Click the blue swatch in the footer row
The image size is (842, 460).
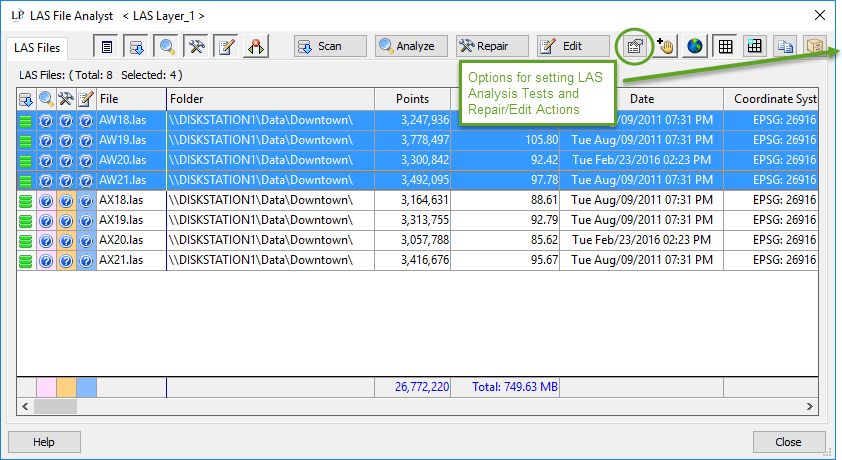[x=86, y=388]
